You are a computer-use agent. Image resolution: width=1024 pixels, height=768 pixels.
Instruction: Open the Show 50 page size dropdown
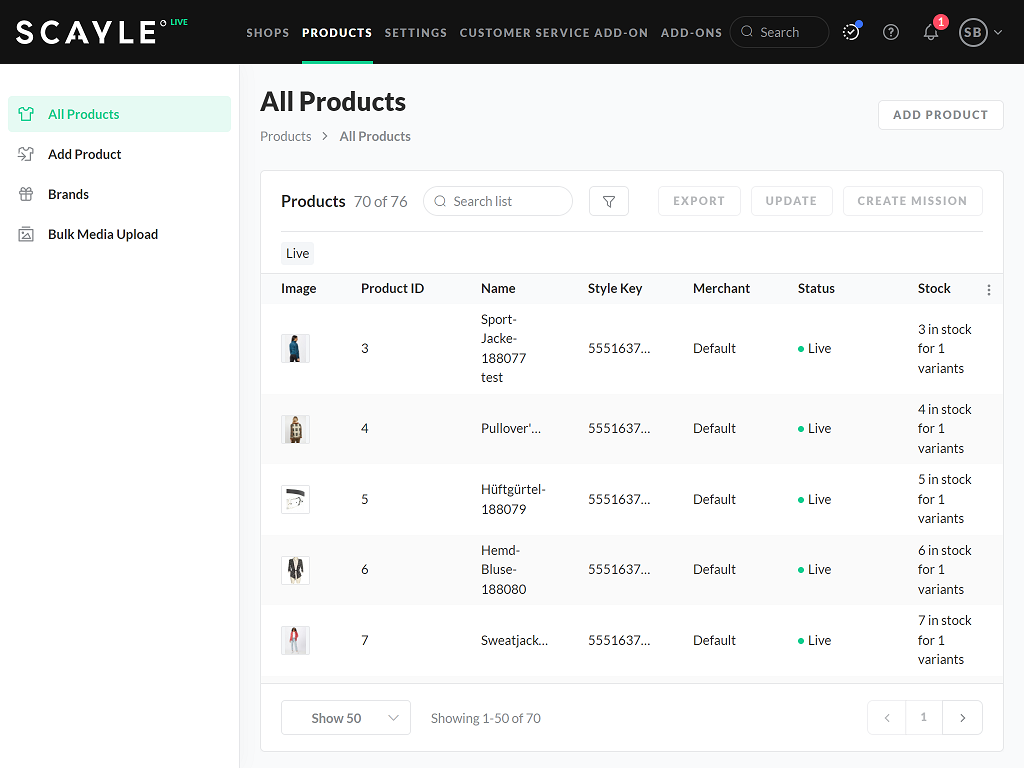pyautogui.click(x=345, y=717)
